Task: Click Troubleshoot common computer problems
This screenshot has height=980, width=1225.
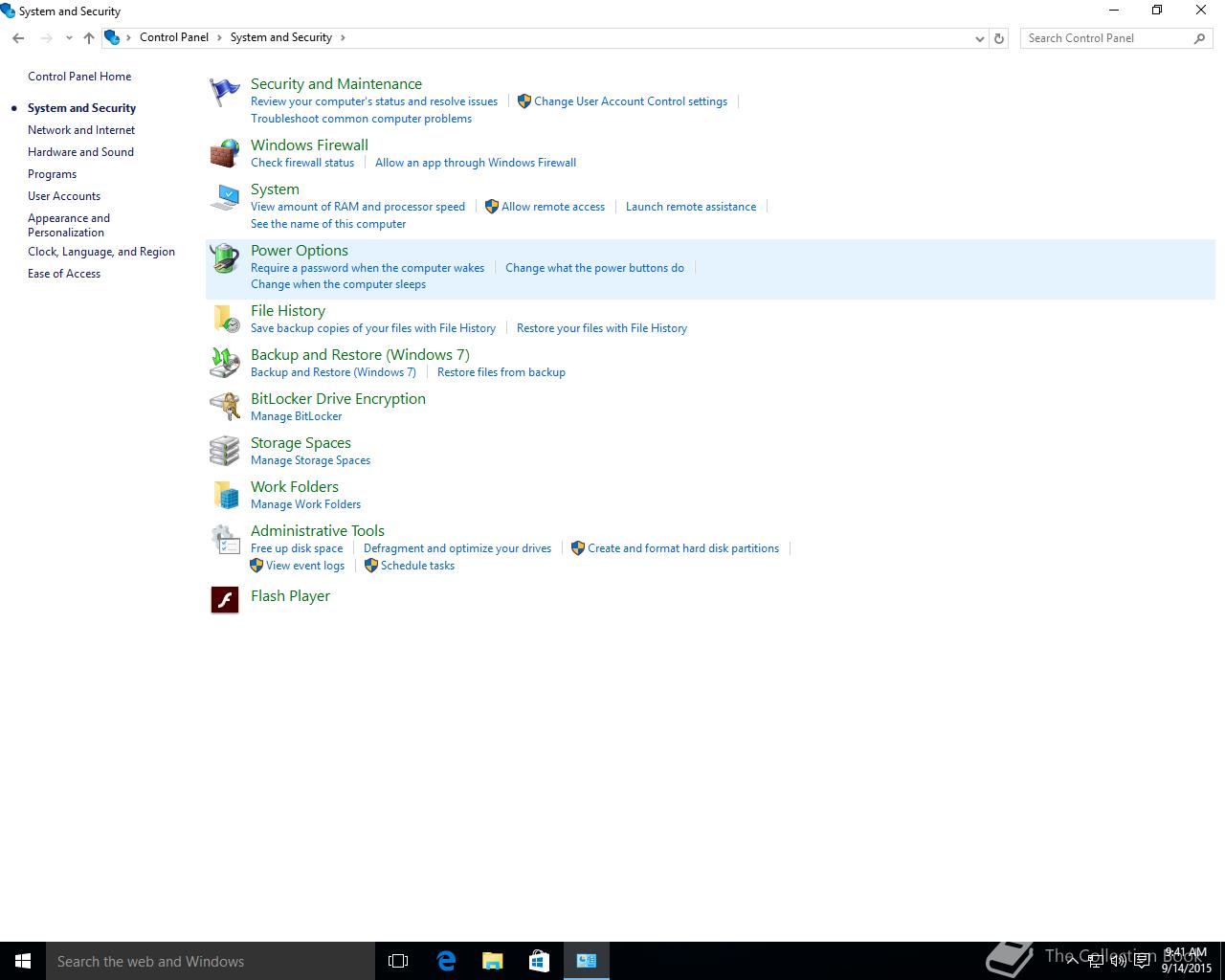Action: click(x=361, y=119)
